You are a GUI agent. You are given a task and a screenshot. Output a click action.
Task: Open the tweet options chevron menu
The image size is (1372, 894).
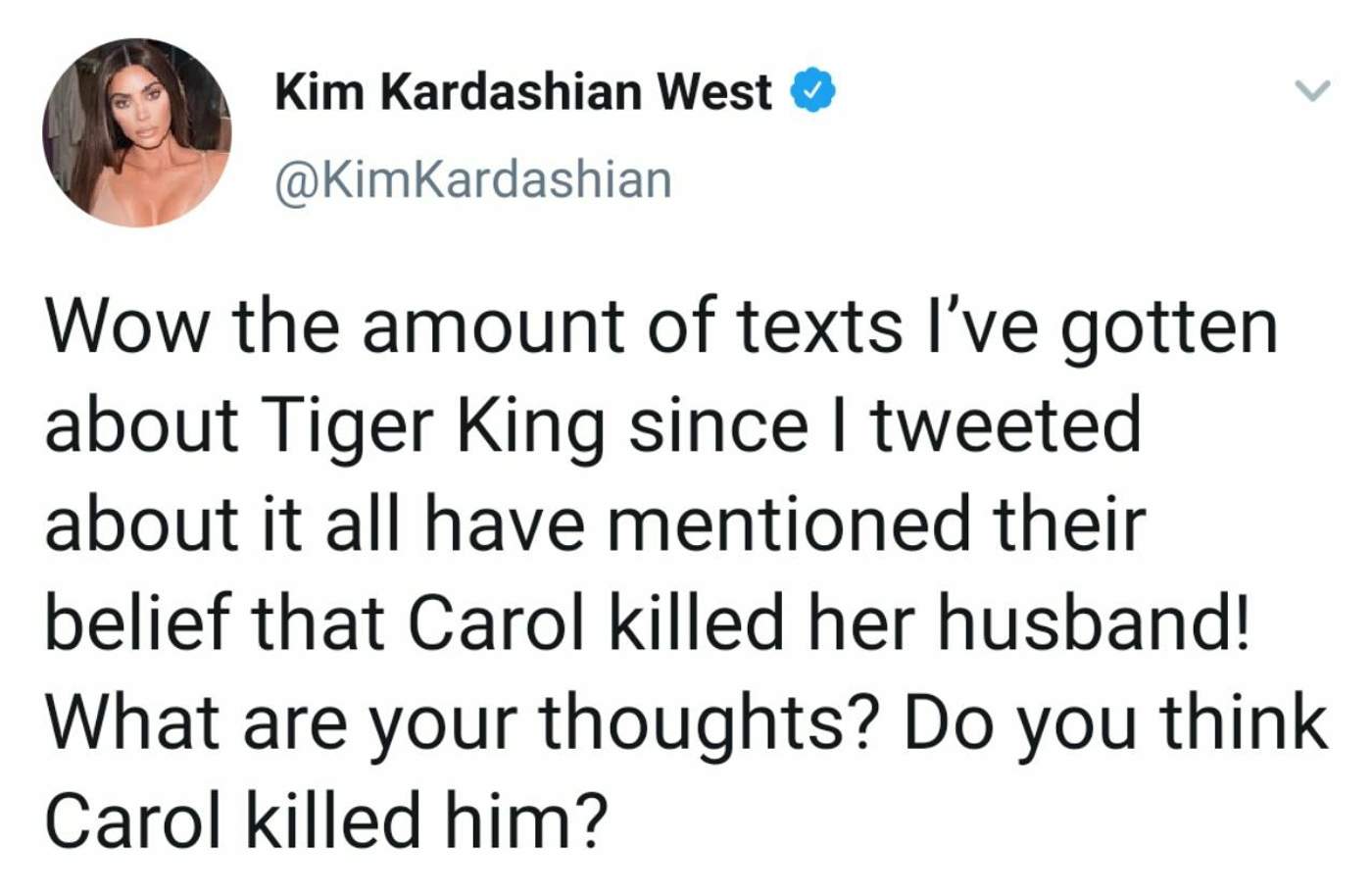(1312, 91)
